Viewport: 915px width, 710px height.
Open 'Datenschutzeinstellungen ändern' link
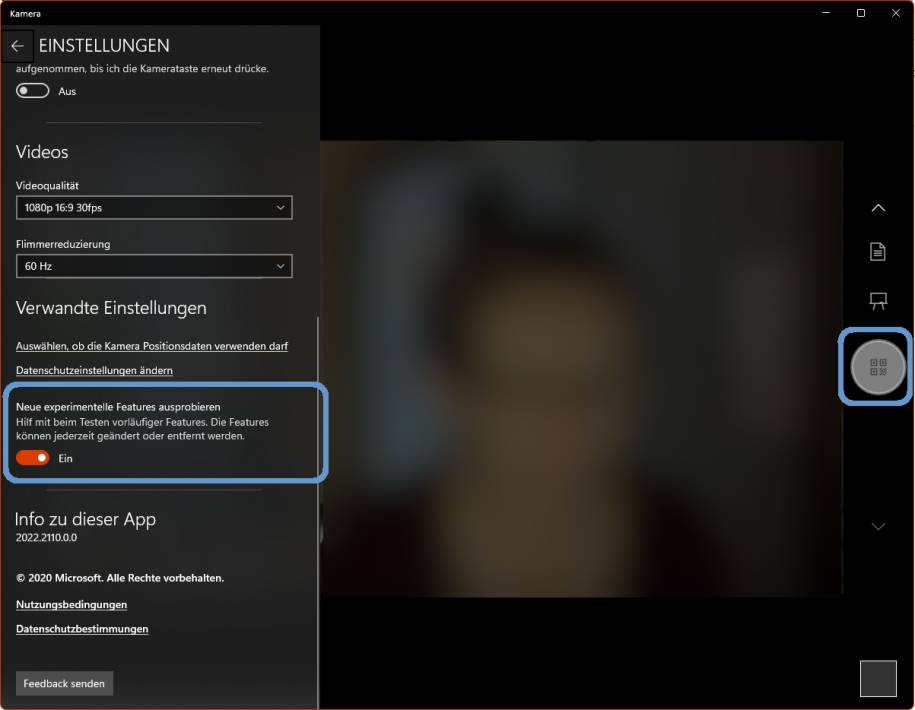pyautogui.click(x=94, y=370)
